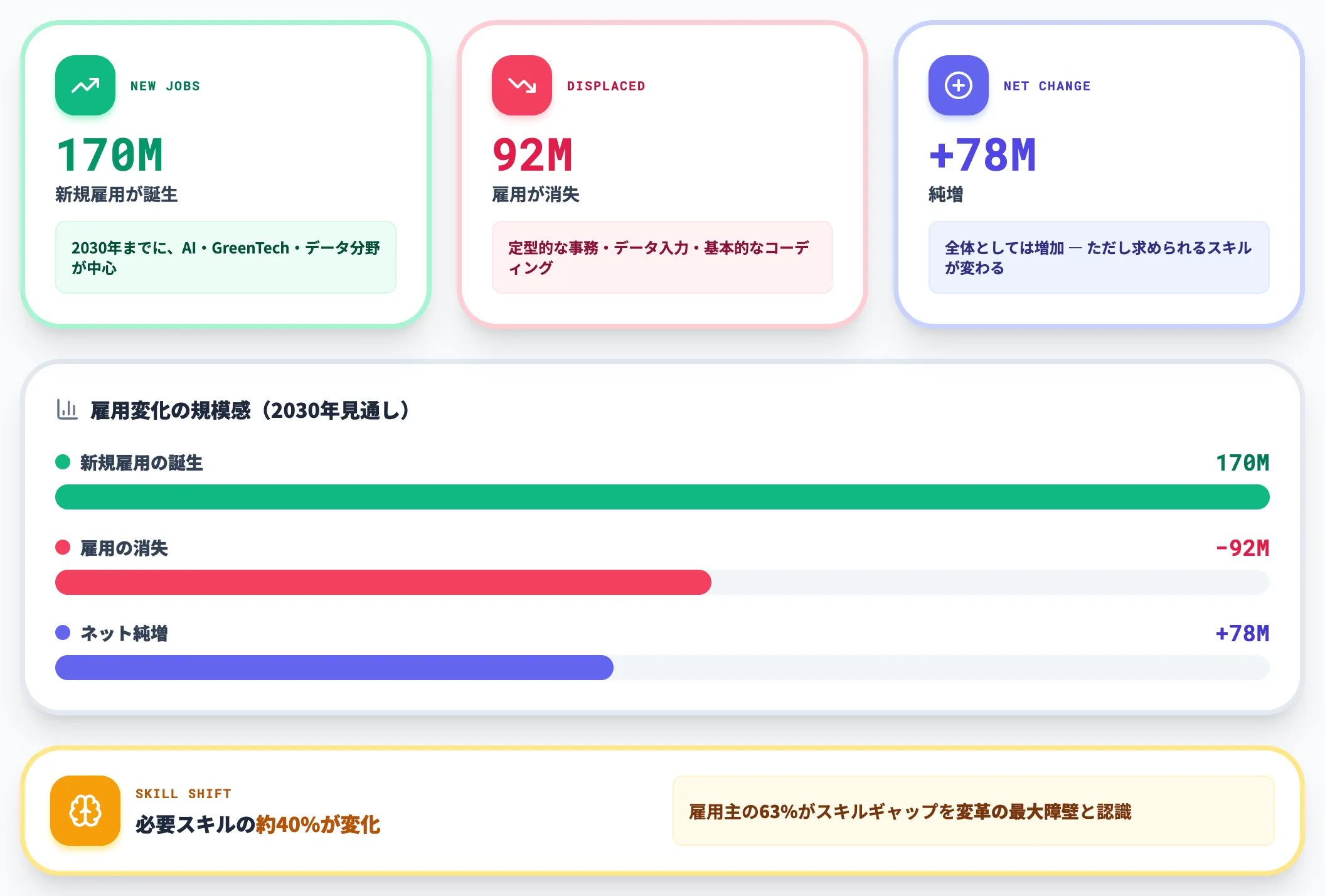Click the bar chart icon beside 雇用変化の規模感
Viewport: 1325px width, 896px height.
(x=67, y=410)
